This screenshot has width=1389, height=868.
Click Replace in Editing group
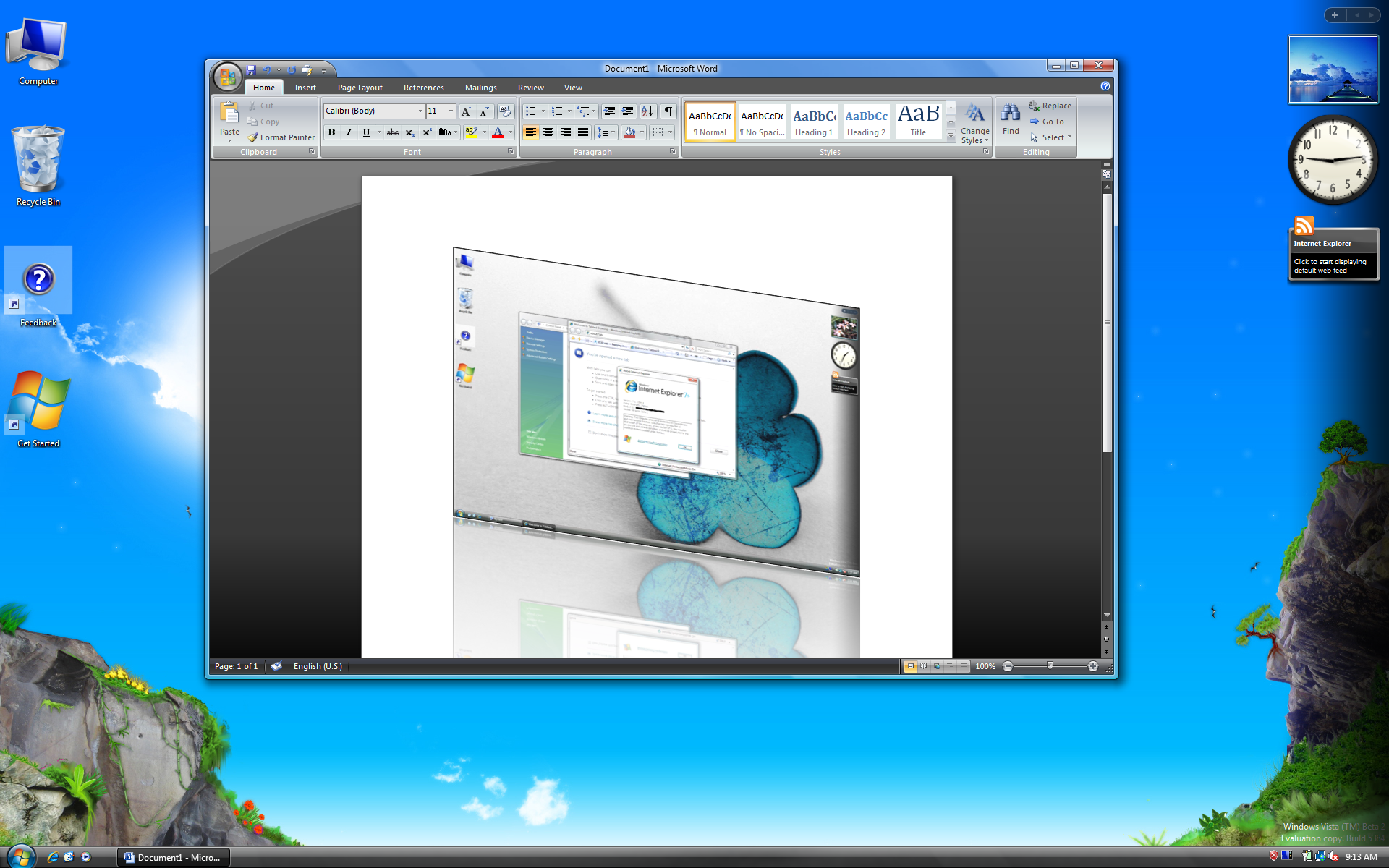coord(1050,106)
